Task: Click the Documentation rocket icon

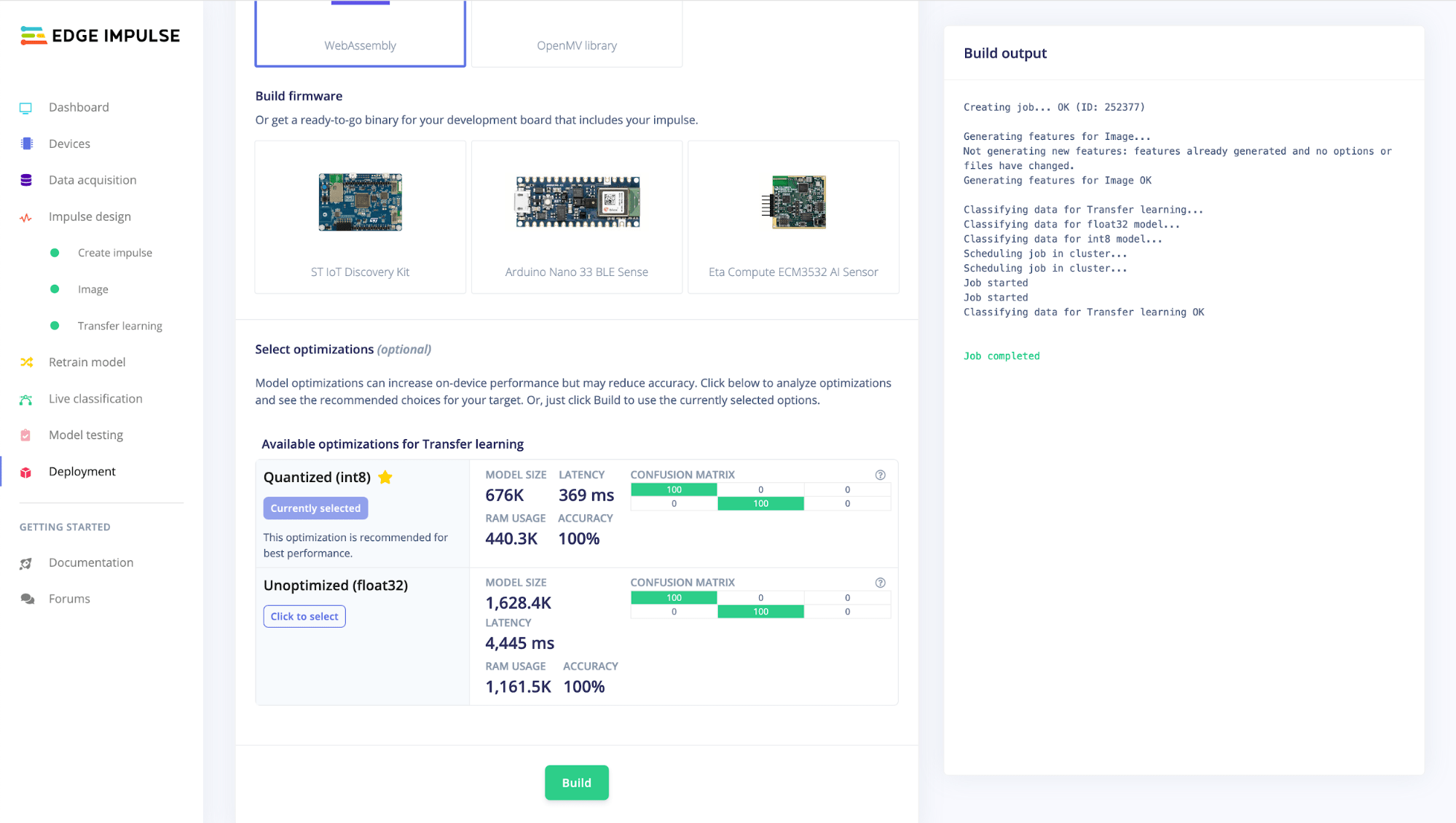Action: 26,563
